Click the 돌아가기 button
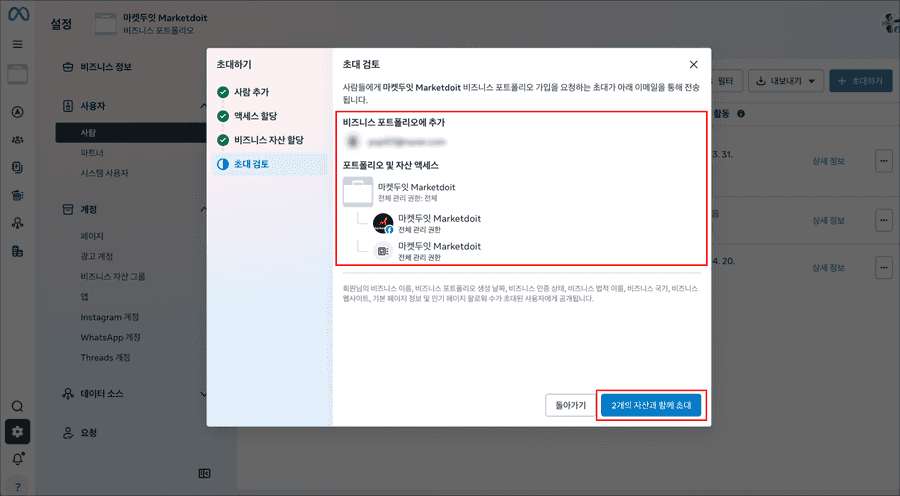900x496 pixels. pos(570,405)
